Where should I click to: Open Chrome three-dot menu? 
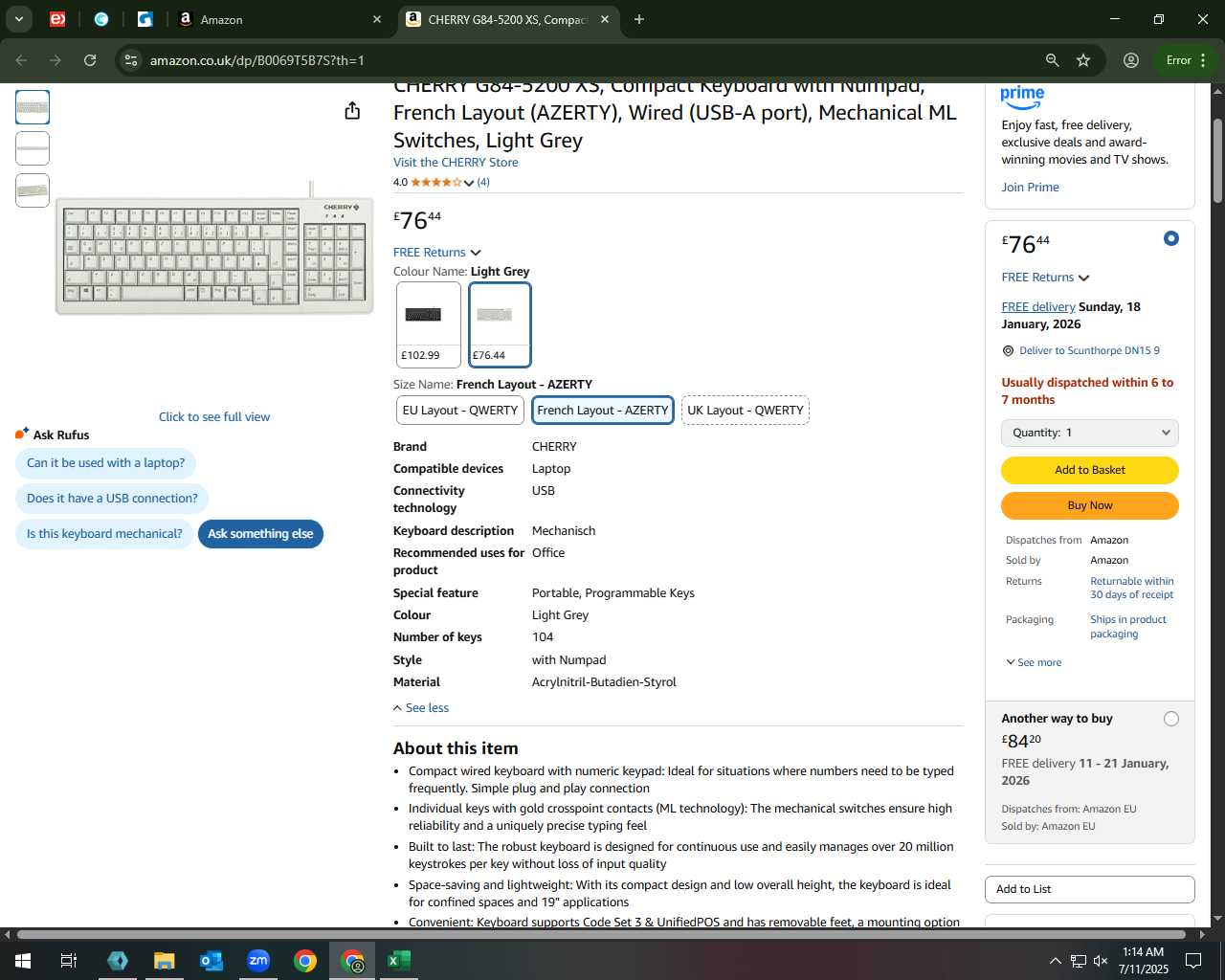(x=1204, y=60)
